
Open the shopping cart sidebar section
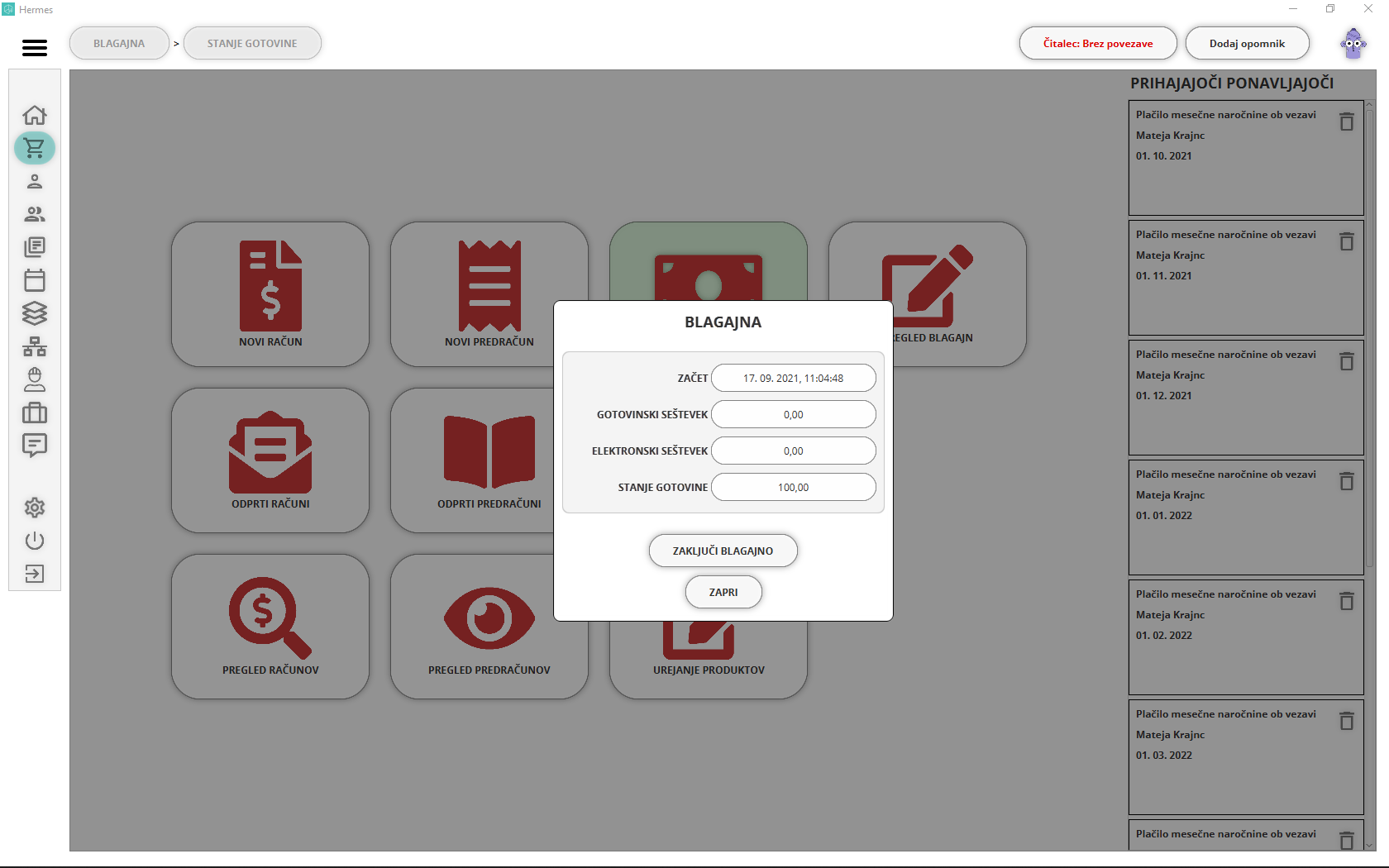point(35,148)
